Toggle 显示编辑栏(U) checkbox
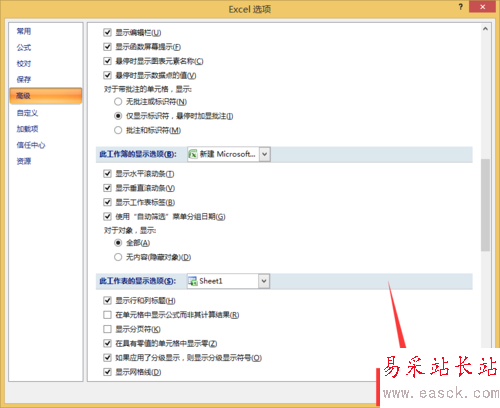This screenshot has width=500, height=408. coord(107,32)
